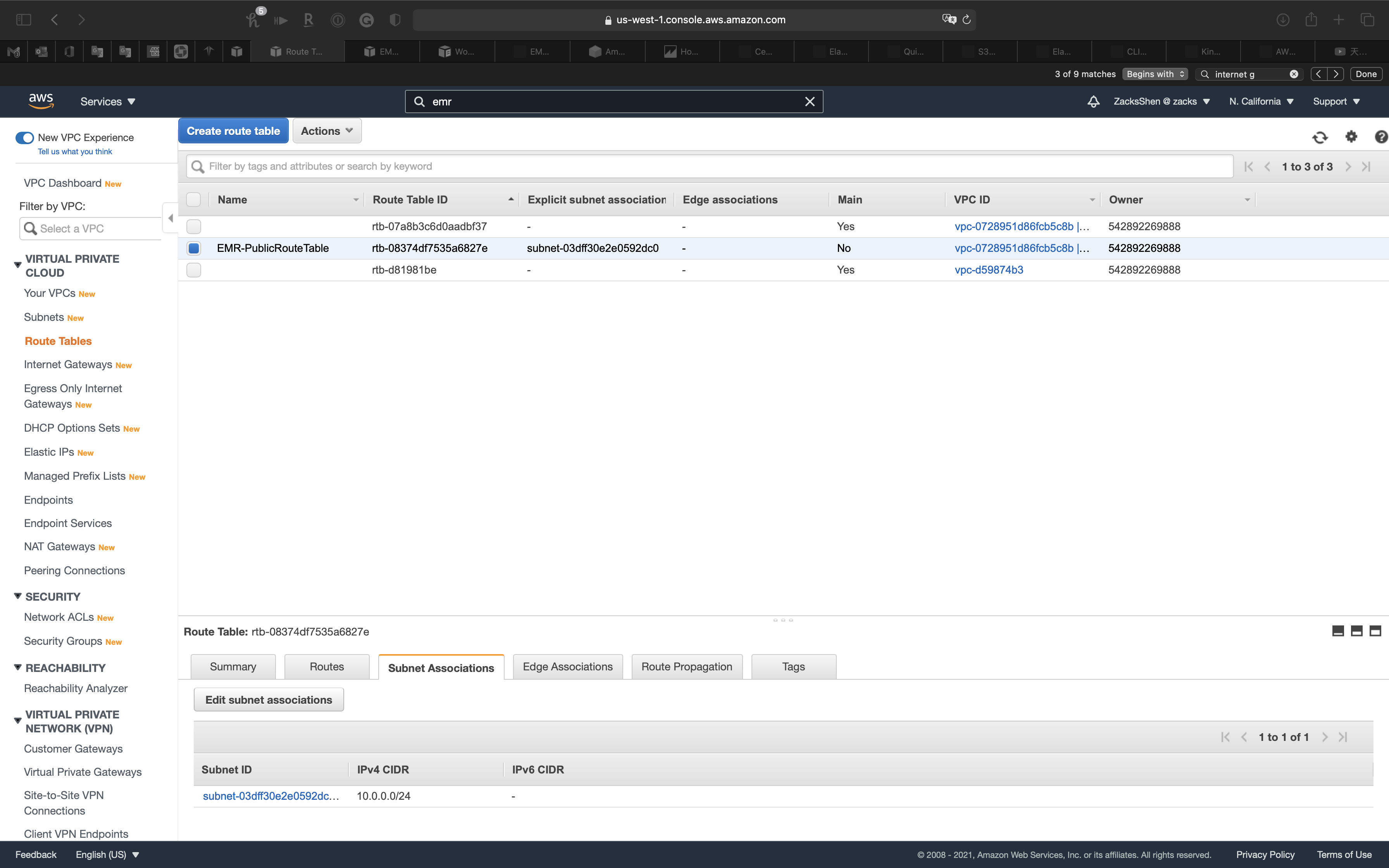This screenshot has width=1389, height=868.
Task: Maximize the details pane layout icon
Action: click(x=1375, y=631)
